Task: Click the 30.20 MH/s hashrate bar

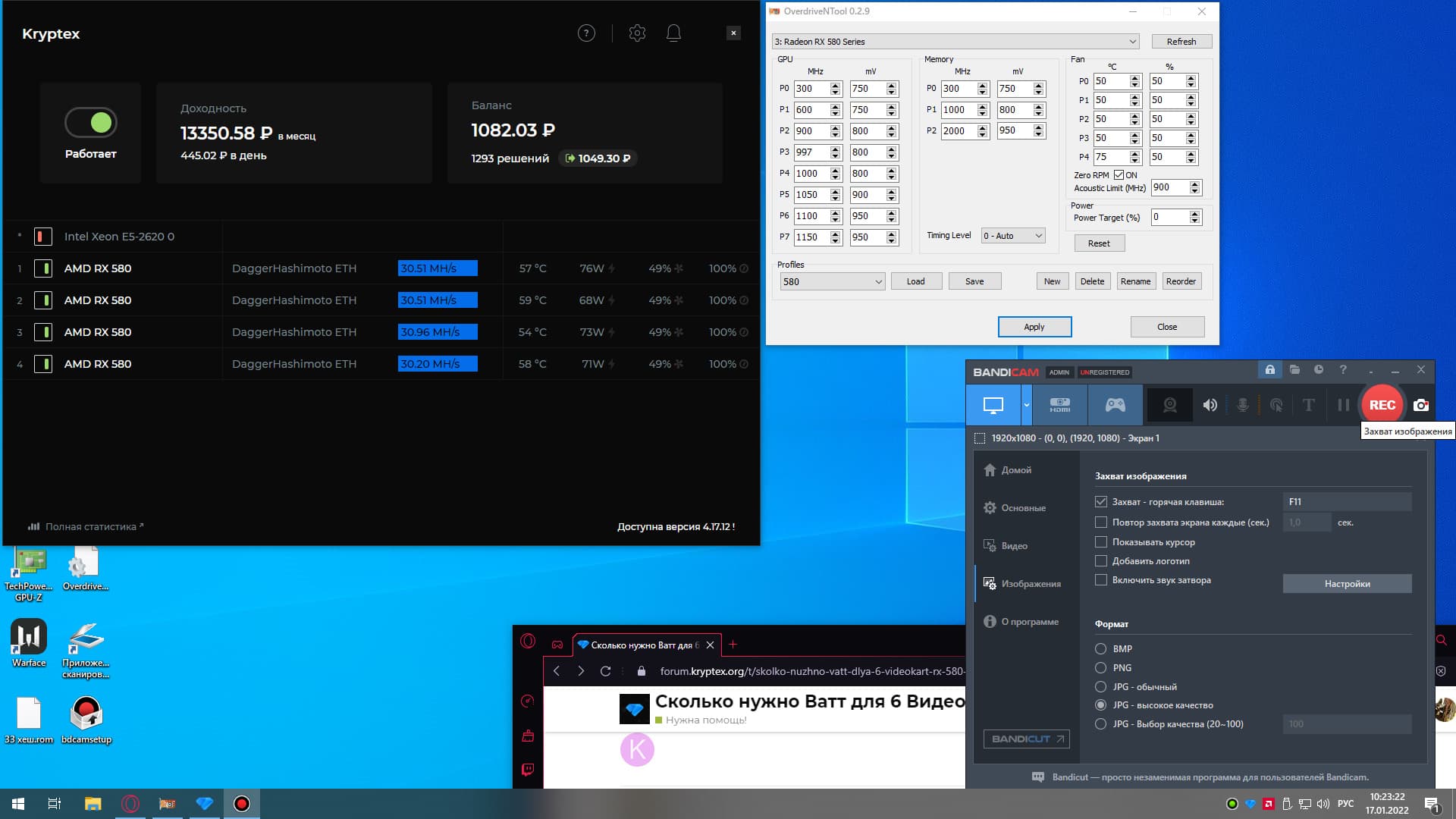Action: click(438, 364)
